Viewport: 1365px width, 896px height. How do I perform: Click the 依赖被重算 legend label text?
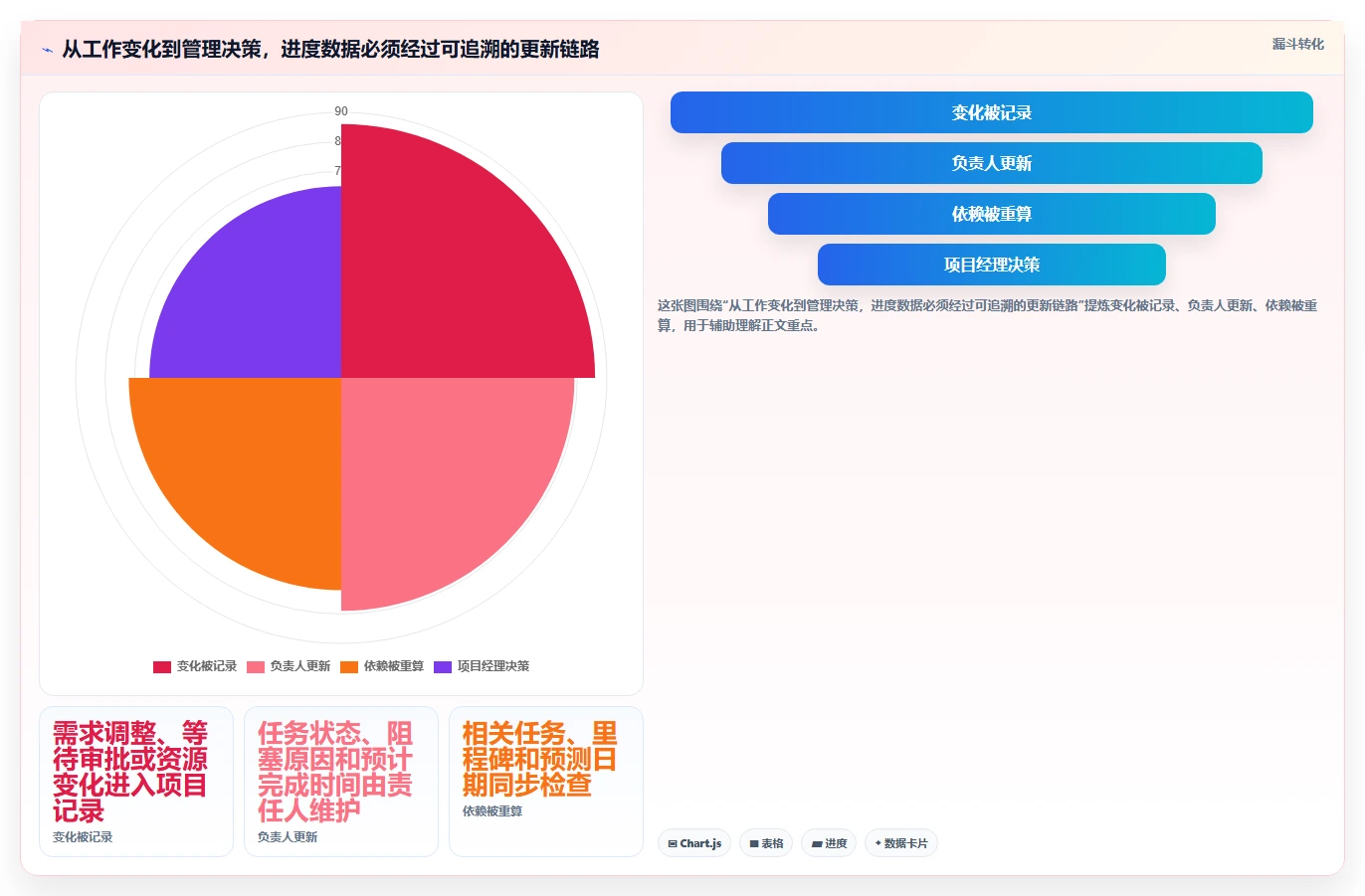pyautogui.click(x=394, y=666)
